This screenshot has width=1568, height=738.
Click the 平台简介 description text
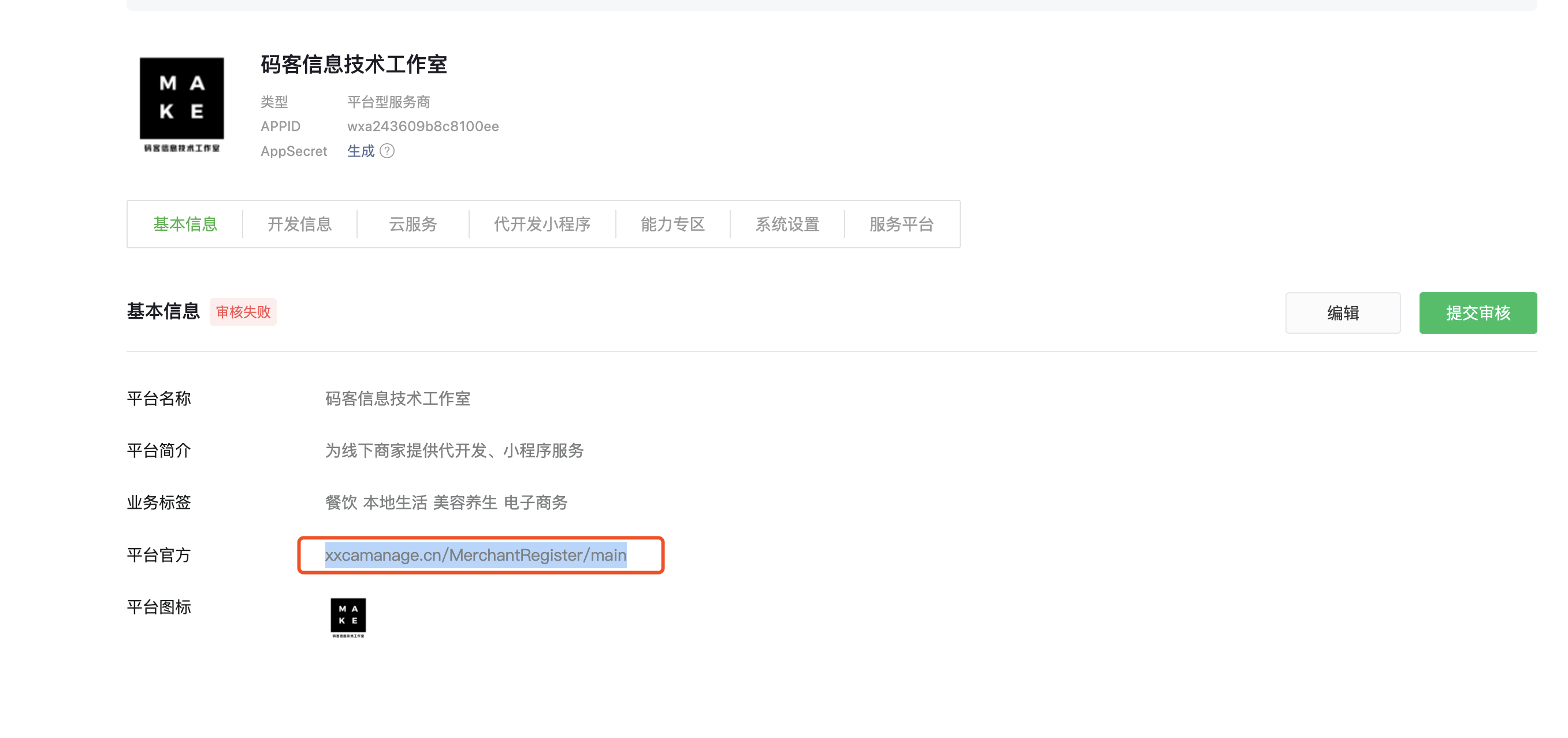[x=454, y=450]
